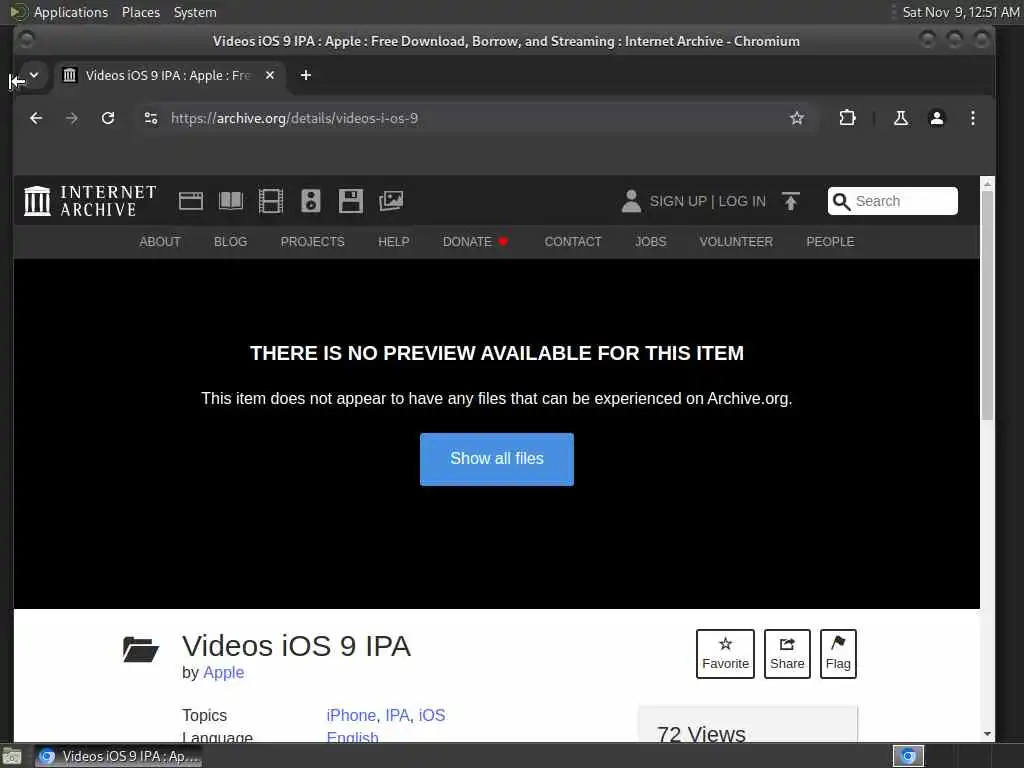Open the iOS topic link
The width and height of the screenshot is (1024, 768).
(x=432, y=715)
